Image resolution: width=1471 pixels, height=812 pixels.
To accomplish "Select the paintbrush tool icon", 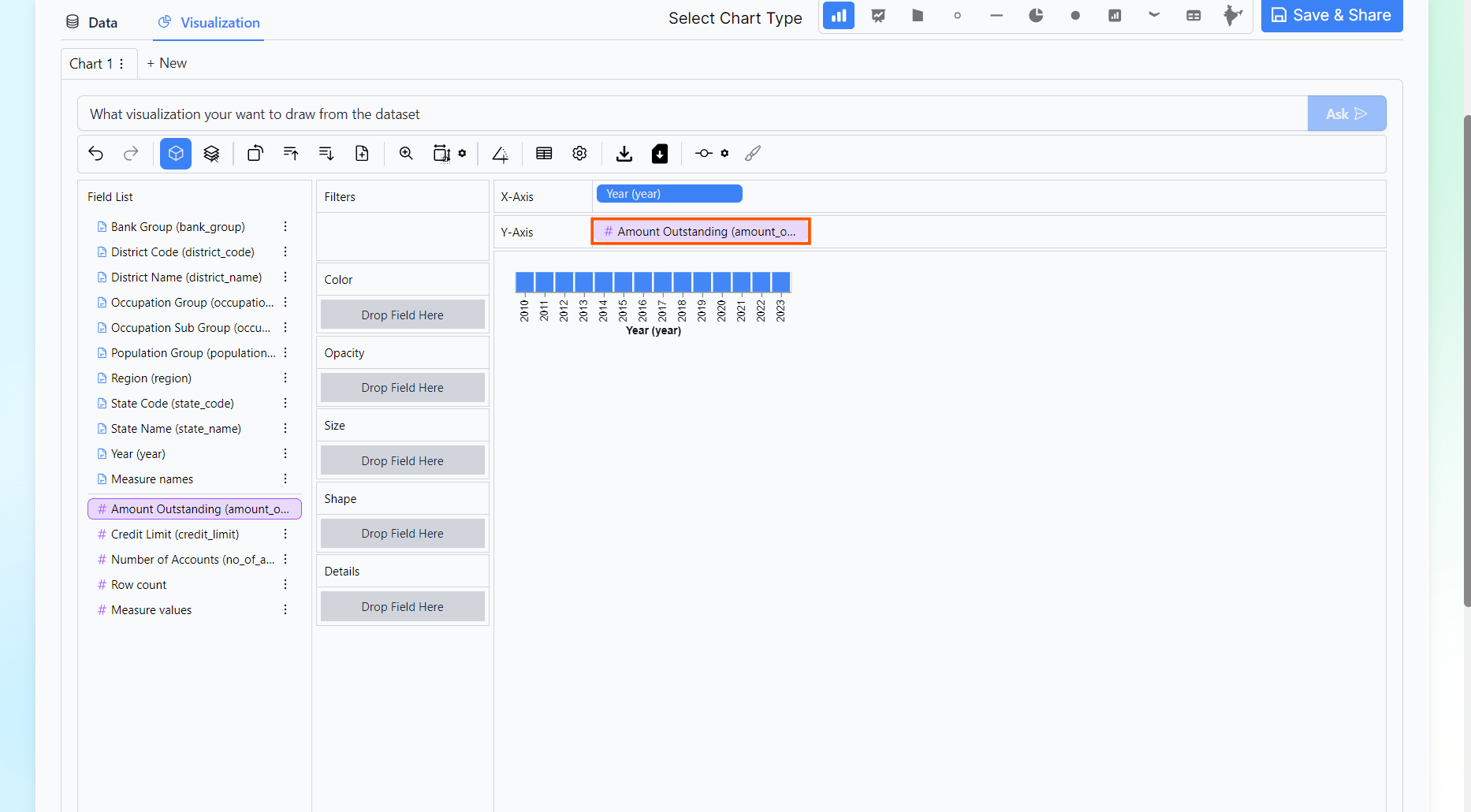I will tap(753, 154).
